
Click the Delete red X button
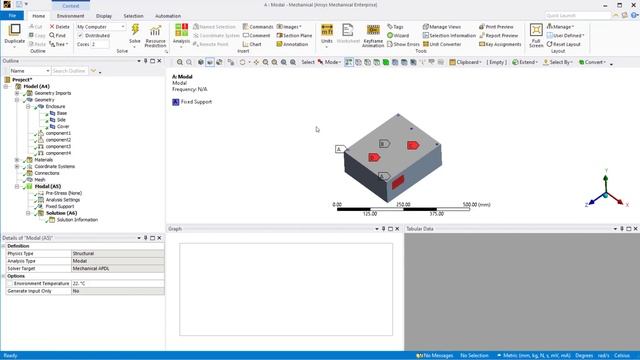coord(59,27)
